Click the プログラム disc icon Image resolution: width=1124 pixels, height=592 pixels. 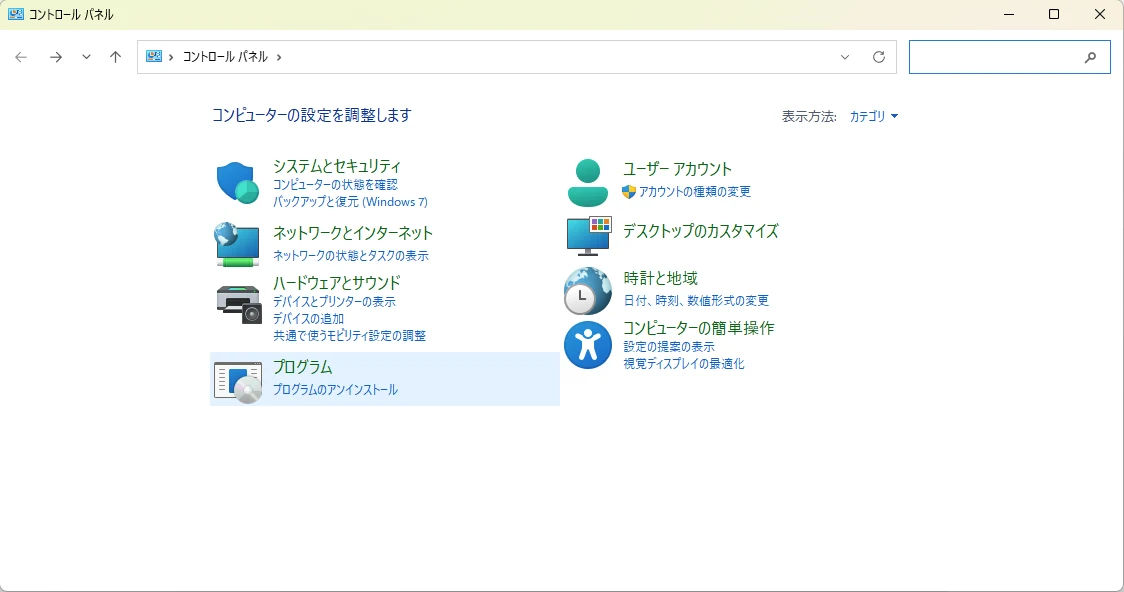click(x=238, y=382)
